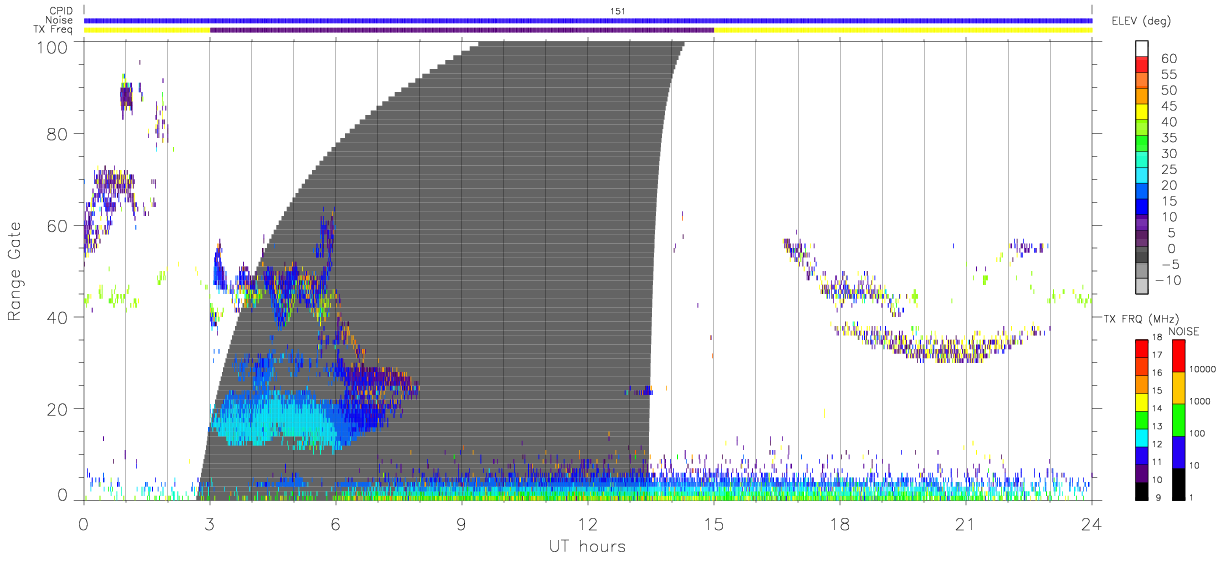The image size is (1228, 567).
Task: Click the 100 label on the NOISE scale
Action: pos(1198,434)
